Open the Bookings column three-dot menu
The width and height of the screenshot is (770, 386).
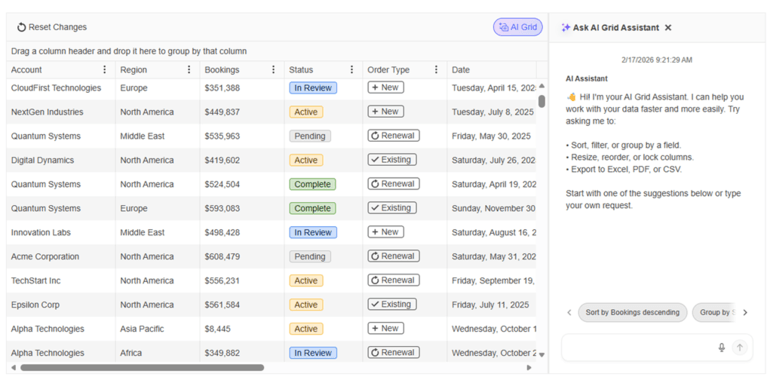pyautogui.click(x=273, y=70)
